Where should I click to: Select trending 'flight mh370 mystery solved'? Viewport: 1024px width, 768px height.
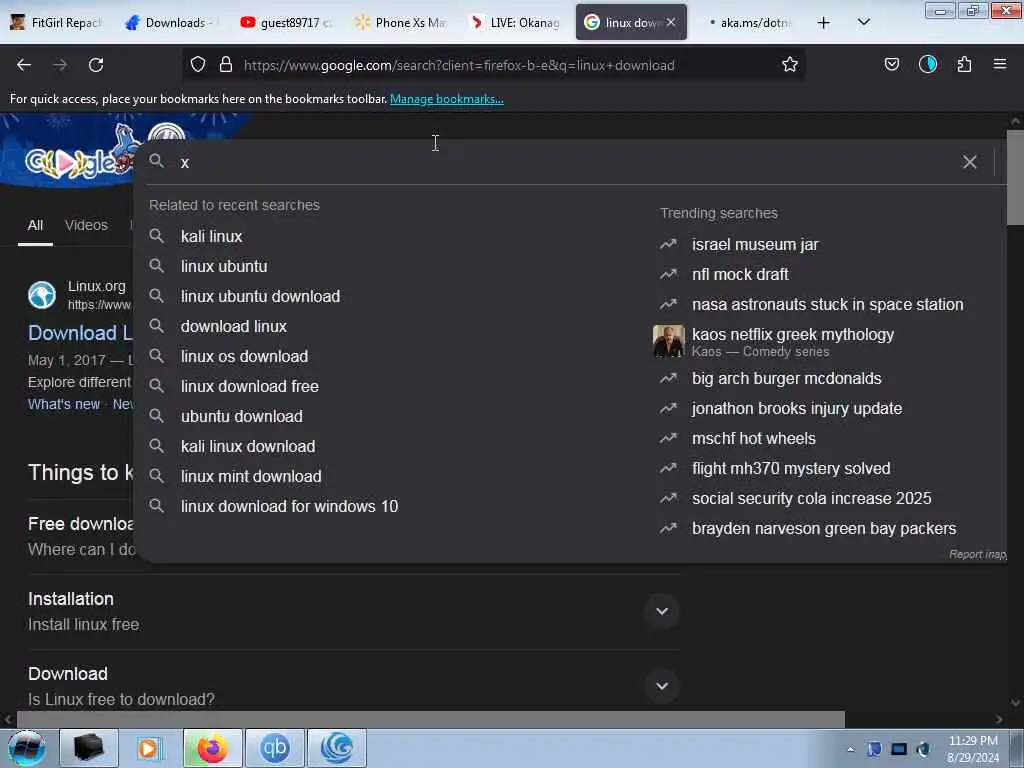tap(791, 469)
